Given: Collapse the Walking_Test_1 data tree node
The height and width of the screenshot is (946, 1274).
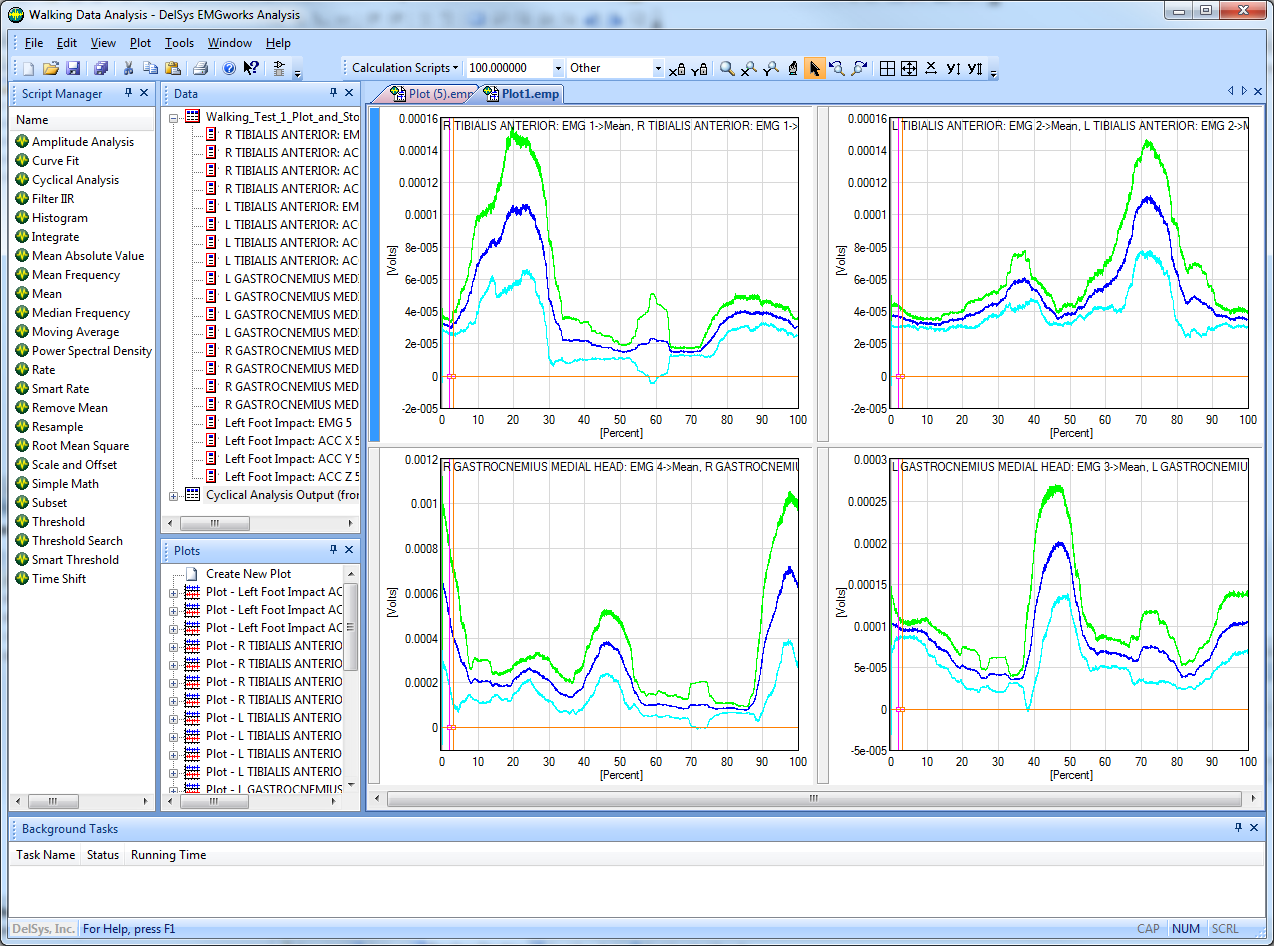Looking at the screenshot, I should pos(174,117).
